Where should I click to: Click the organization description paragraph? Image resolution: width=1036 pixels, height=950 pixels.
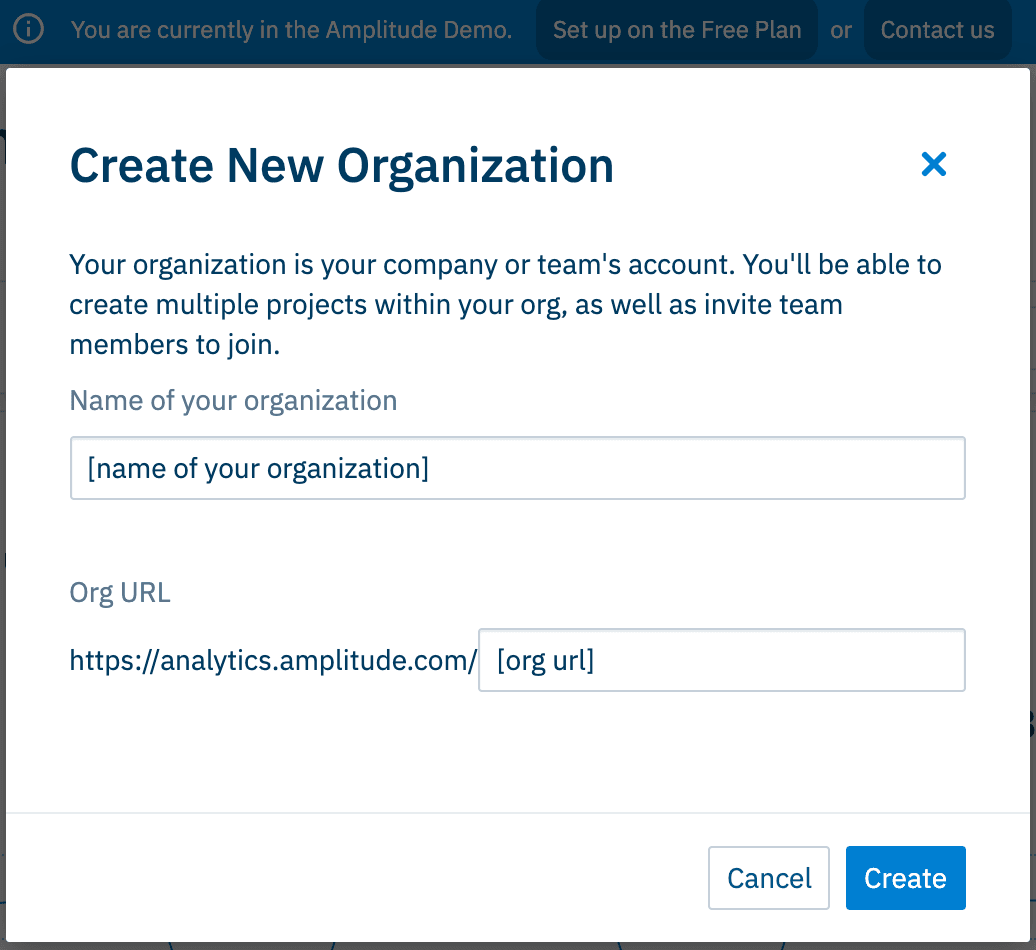point(505,305)
